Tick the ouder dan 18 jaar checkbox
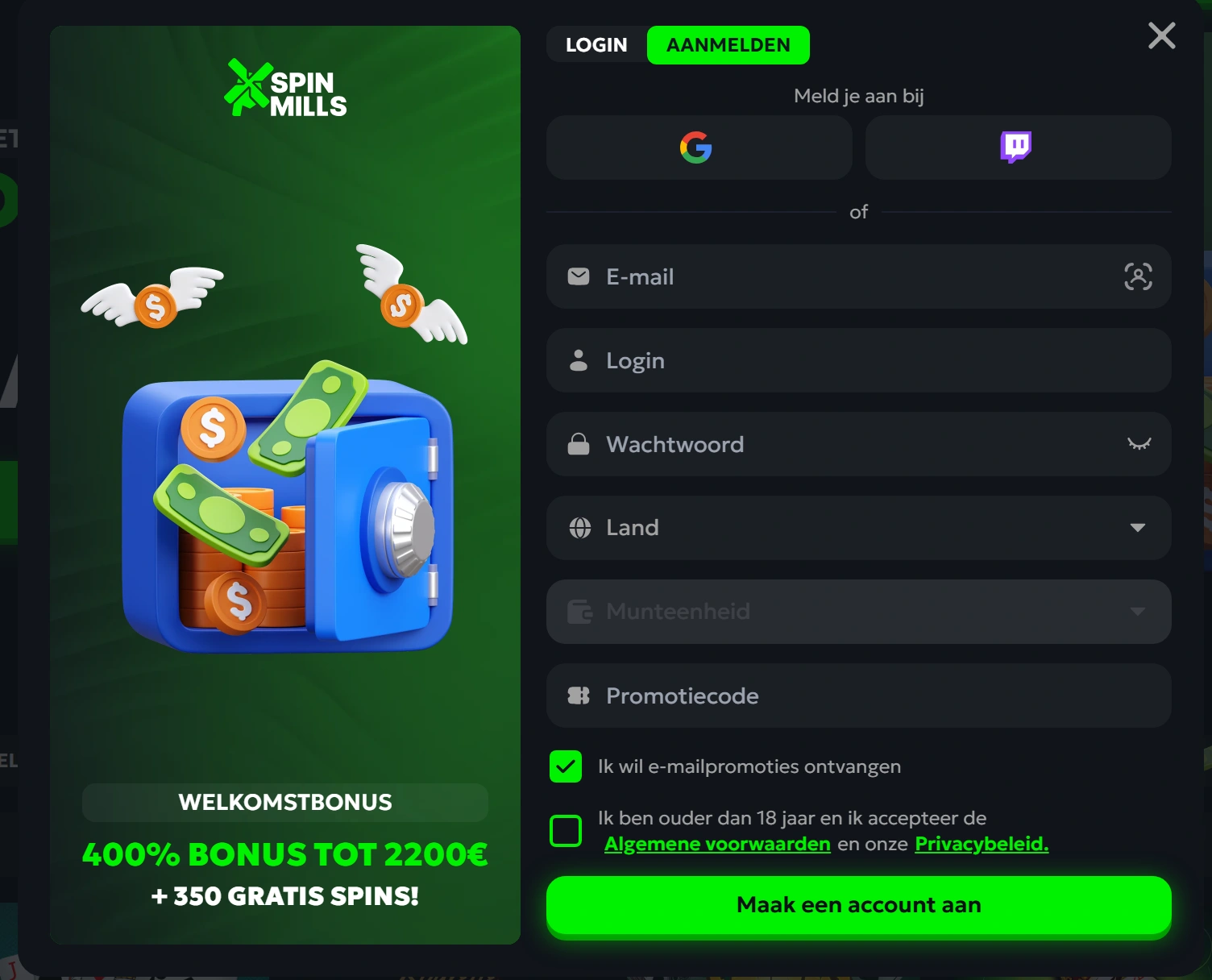 point(566,831)
